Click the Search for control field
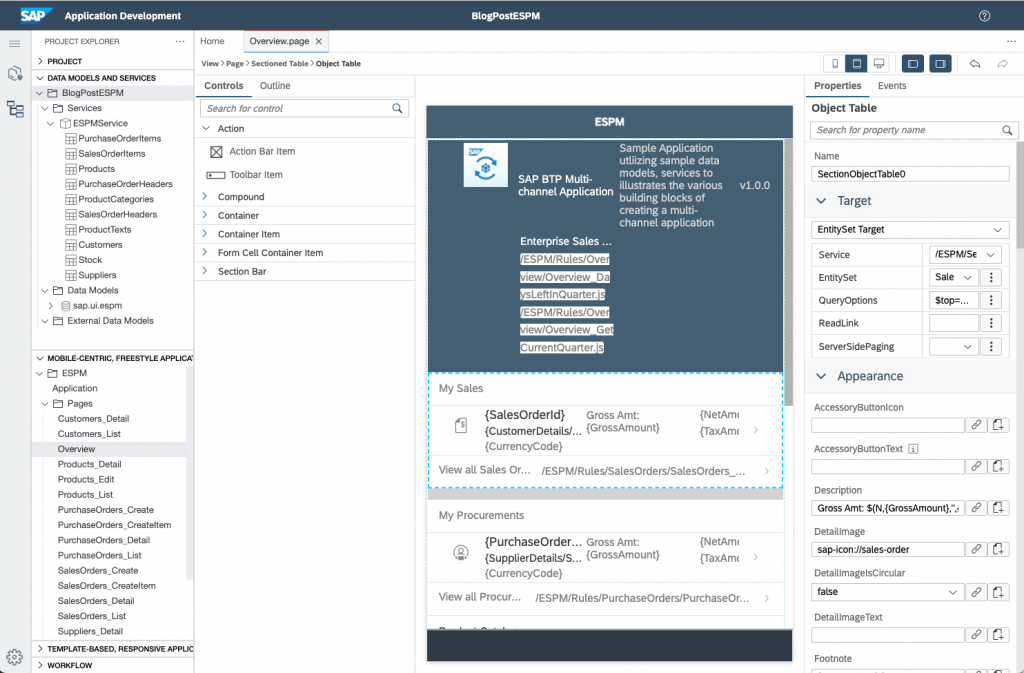The height and width of the screenshot is (673, 1024). click(x=304, y=108)
